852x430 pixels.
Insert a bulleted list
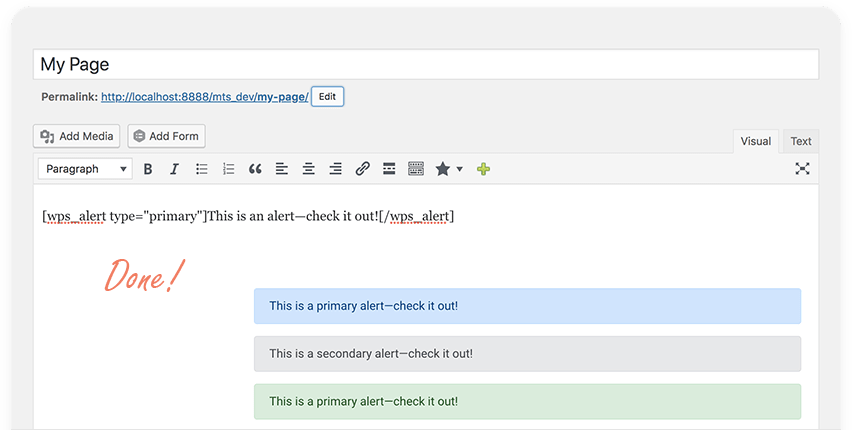click(x=201, y=169)
